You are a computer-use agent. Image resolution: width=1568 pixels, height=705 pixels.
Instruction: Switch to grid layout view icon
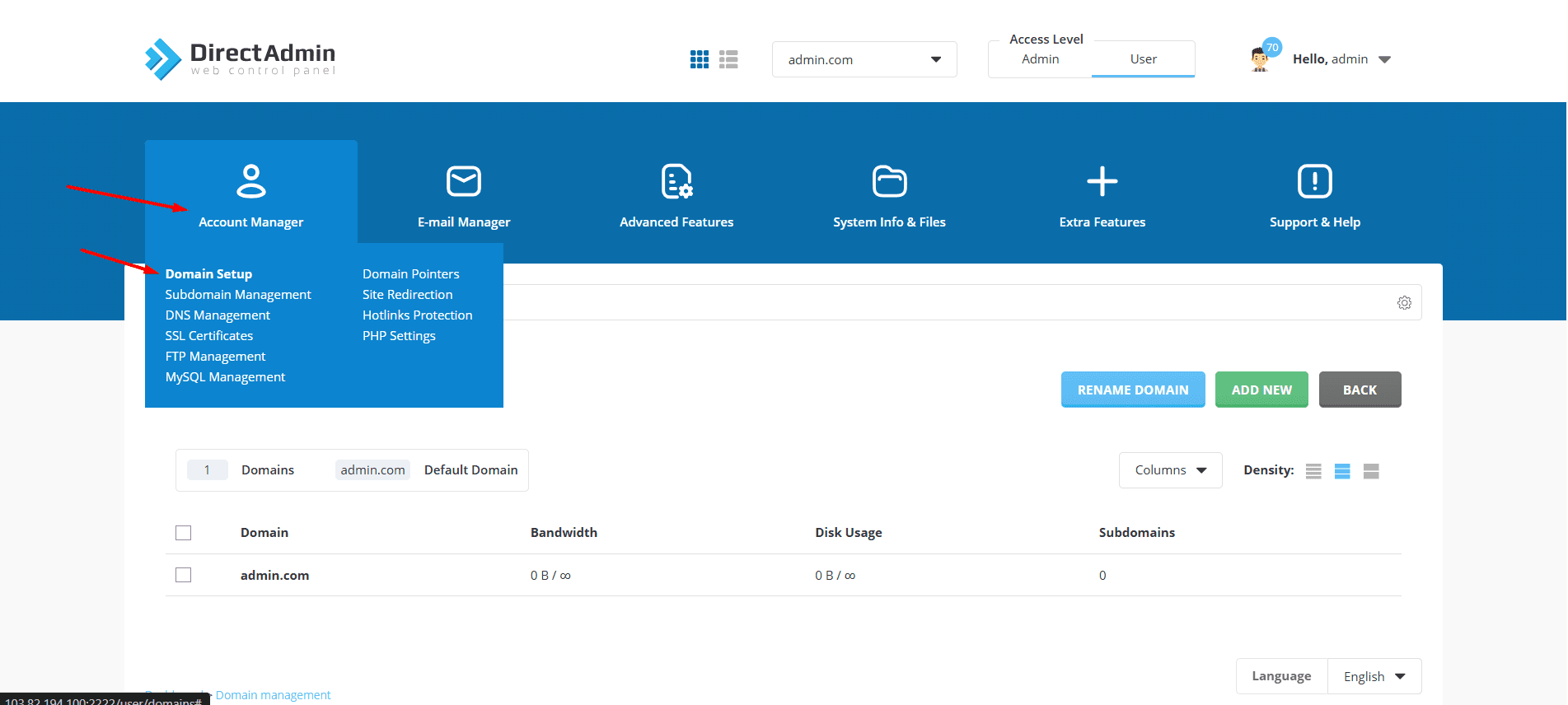(700, 59)
